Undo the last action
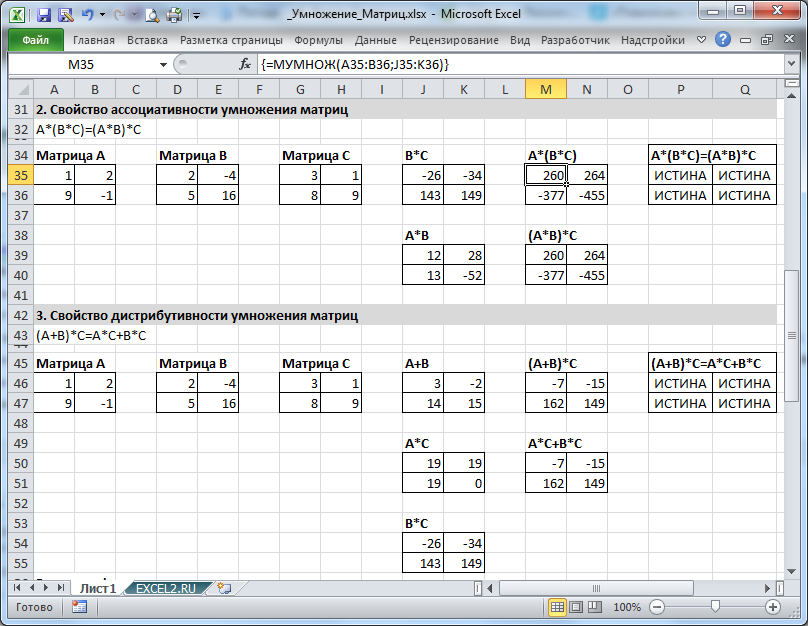 [x=87, y=14]
